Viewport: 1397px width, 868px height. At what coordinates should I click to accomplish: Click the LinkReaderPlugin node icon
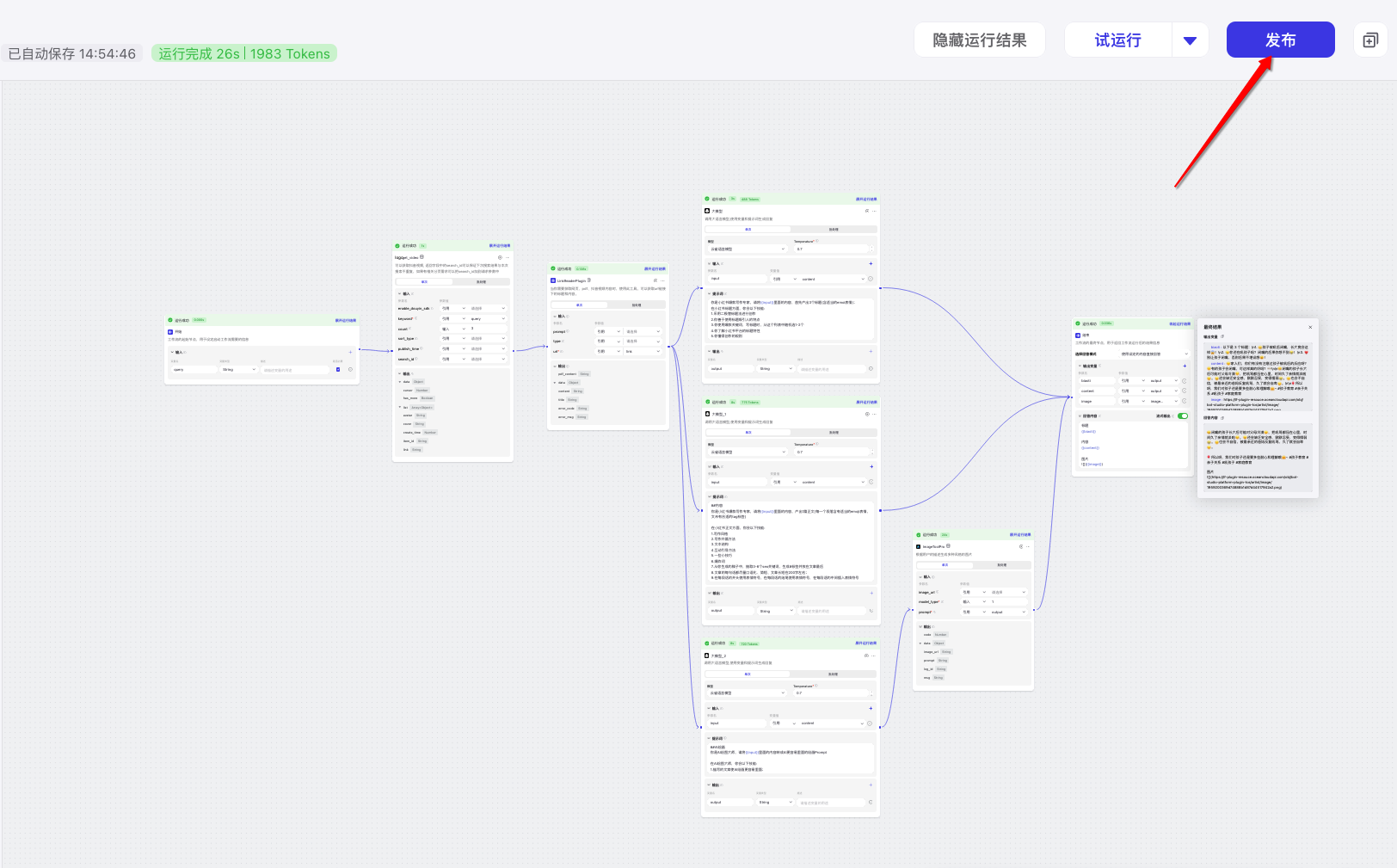pos(553,280)
